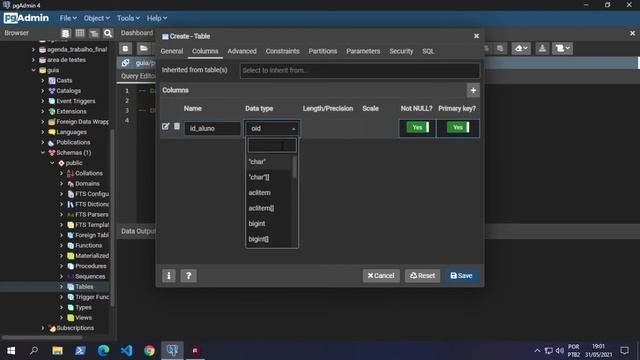Close the Create - Table dialog

(476, 36)
